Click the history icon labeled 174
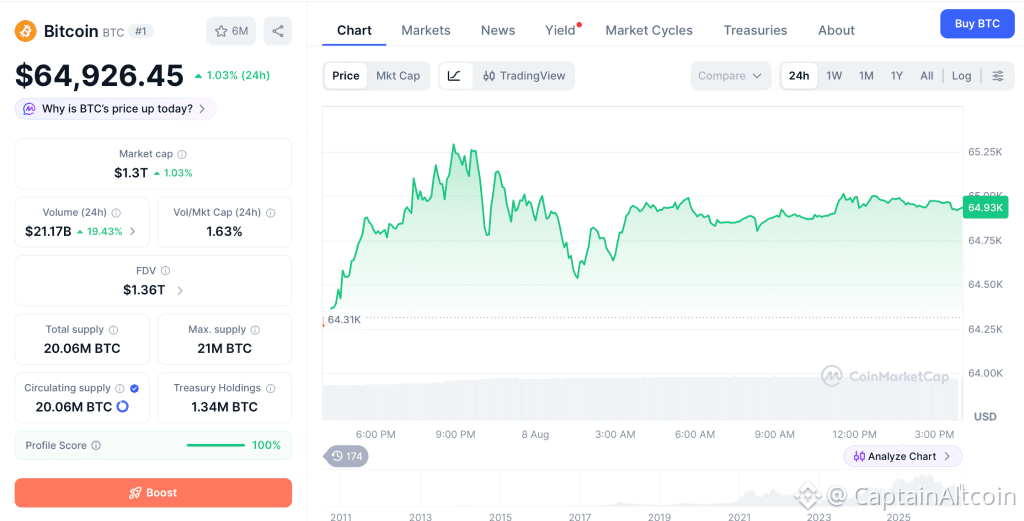 pyautogui.click(x=346, y=456)
